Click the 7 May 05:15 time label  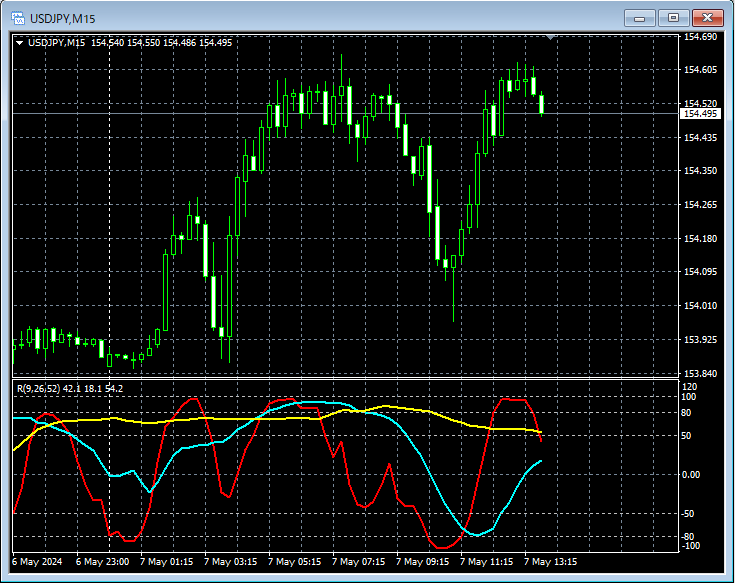294,562
